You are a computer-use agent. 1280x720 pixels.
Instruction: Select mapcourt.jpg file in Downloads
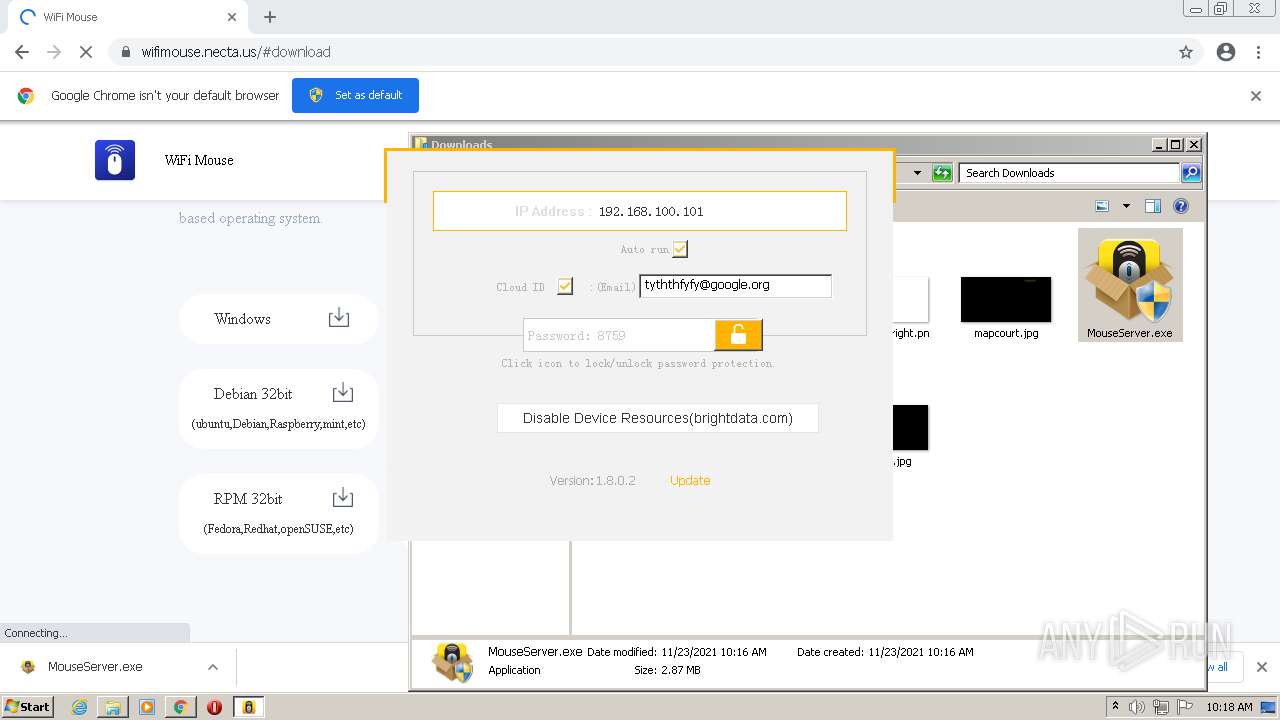1006,308
